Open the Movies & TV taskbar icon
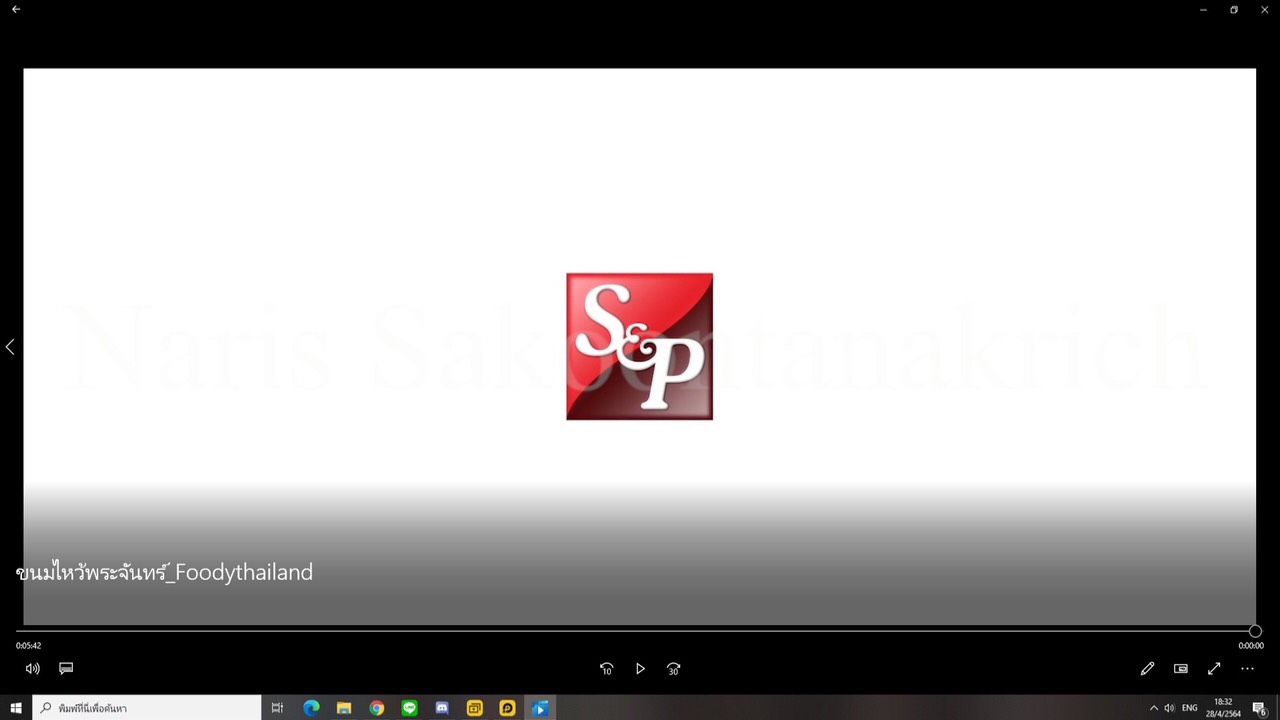Image resolution: width=1280 pixels, height=720 pixels. [540, 708]
